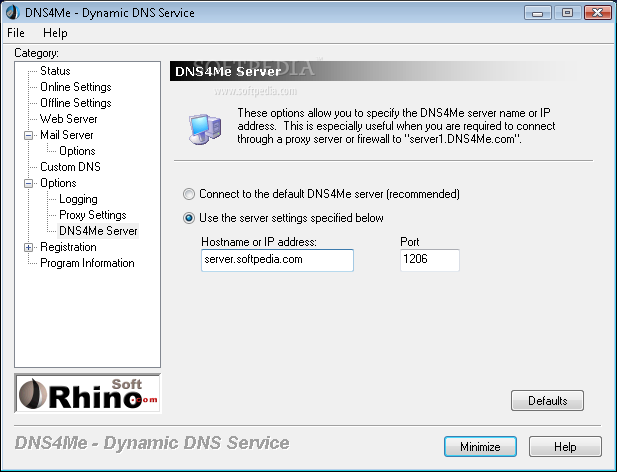617x472 pixels.
Task: Click the Rhino Soft logo banner
Action: [88, 393]
